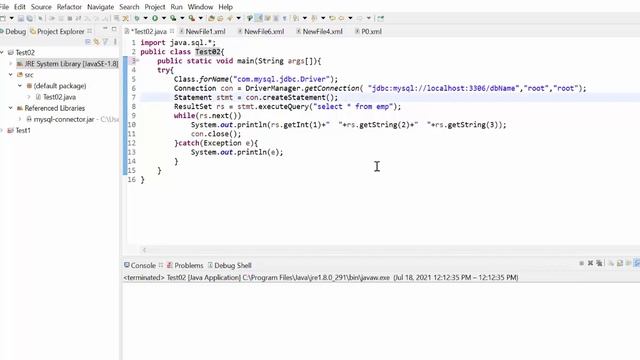Click the Coverage run icon in toolbar
Image resolution: width=640 pixels, height=360 pixels.
[x=173, y=18]
